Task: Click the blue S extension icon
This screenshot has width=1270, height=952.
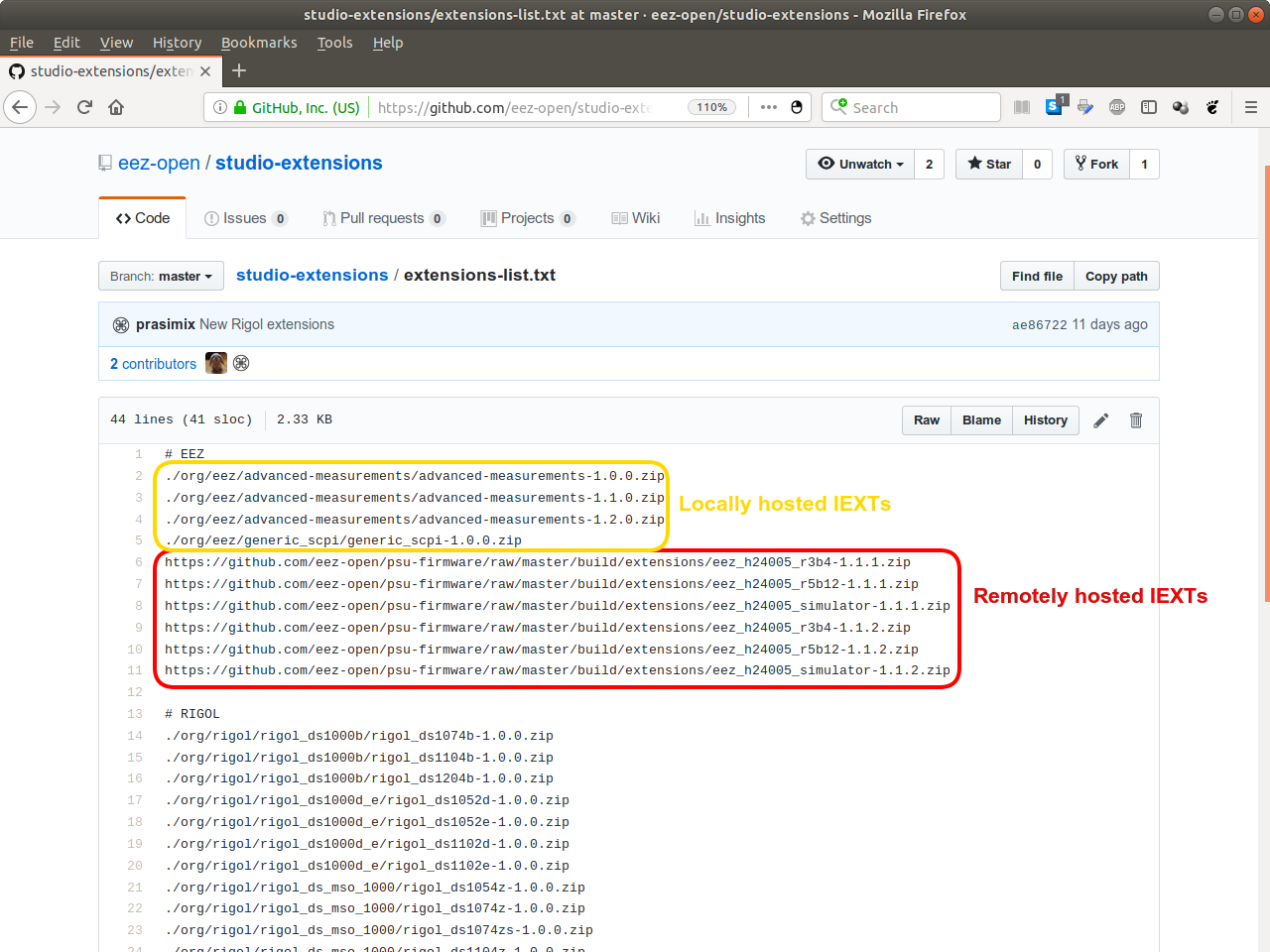Action: tap(1054, 106)
